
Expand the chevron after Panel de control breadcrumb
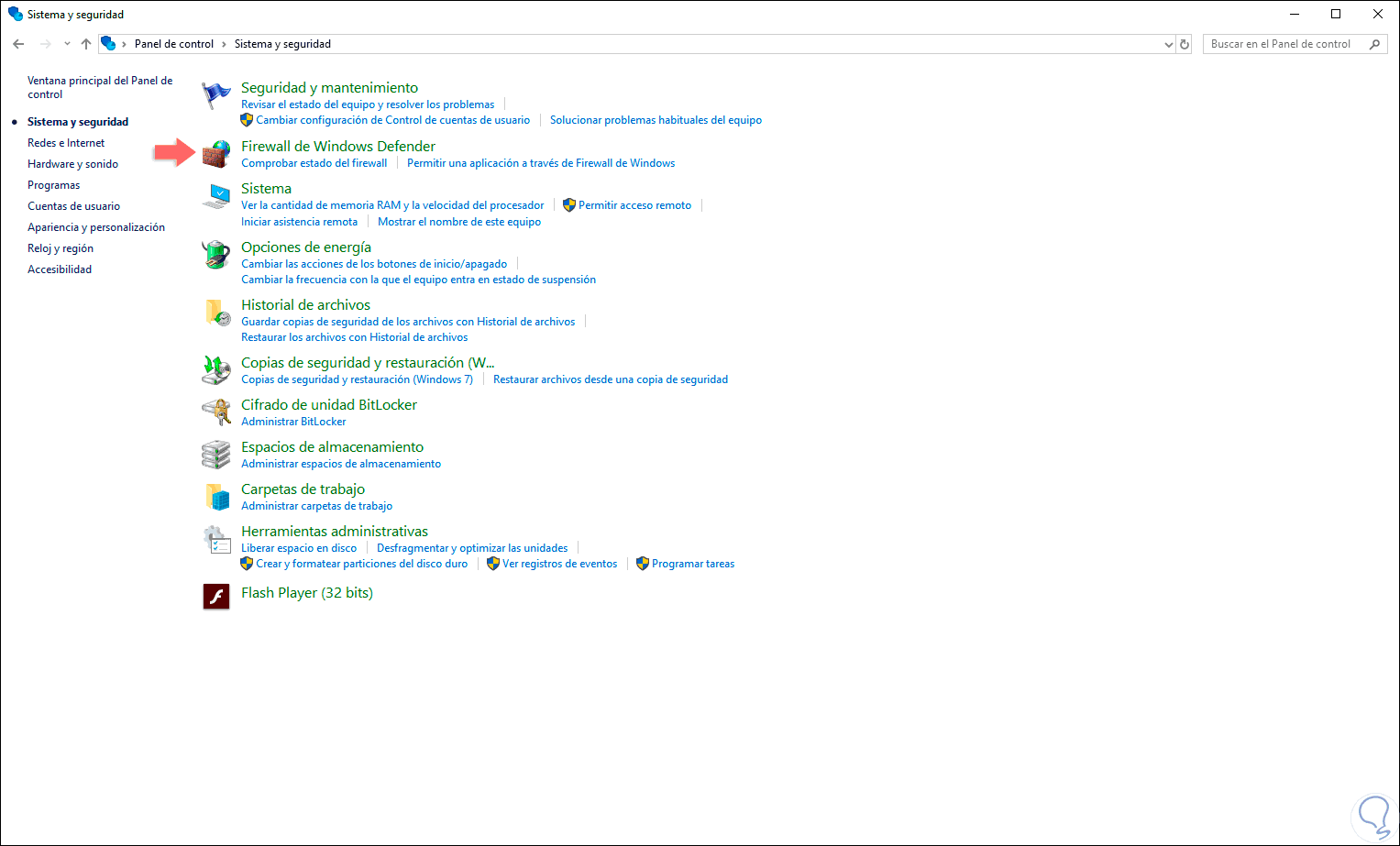[224, 44]
